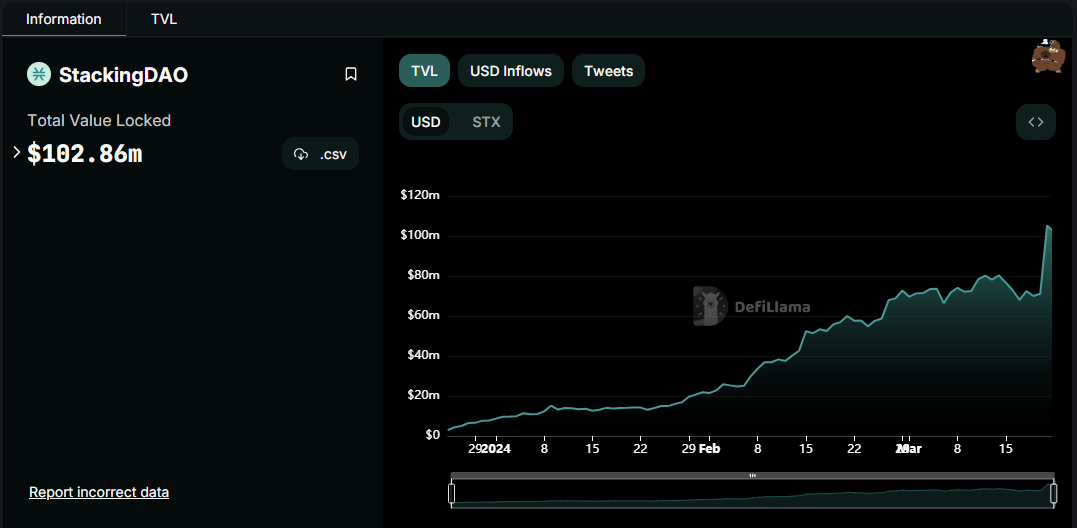Image resolution: width=1077 pixels, height=528 pixels.
Task: Switch to the Information tab
Action: (x=63, y=19)
